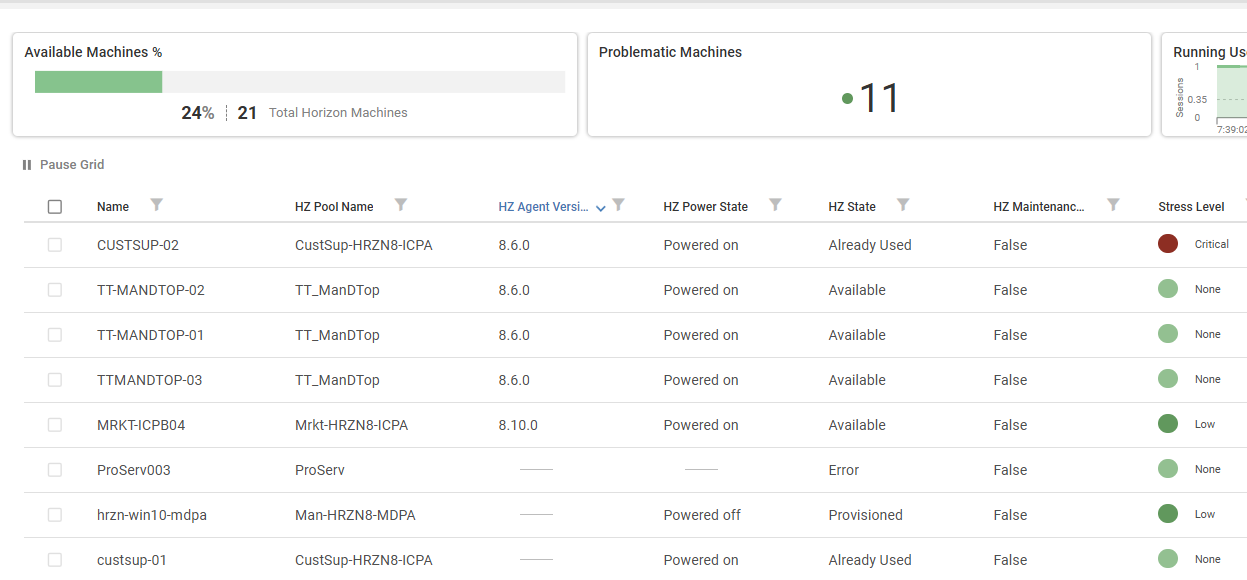Click the HZ Pool Name column header
Viewport: 1247px width, 580px height.
pos(334,207)
